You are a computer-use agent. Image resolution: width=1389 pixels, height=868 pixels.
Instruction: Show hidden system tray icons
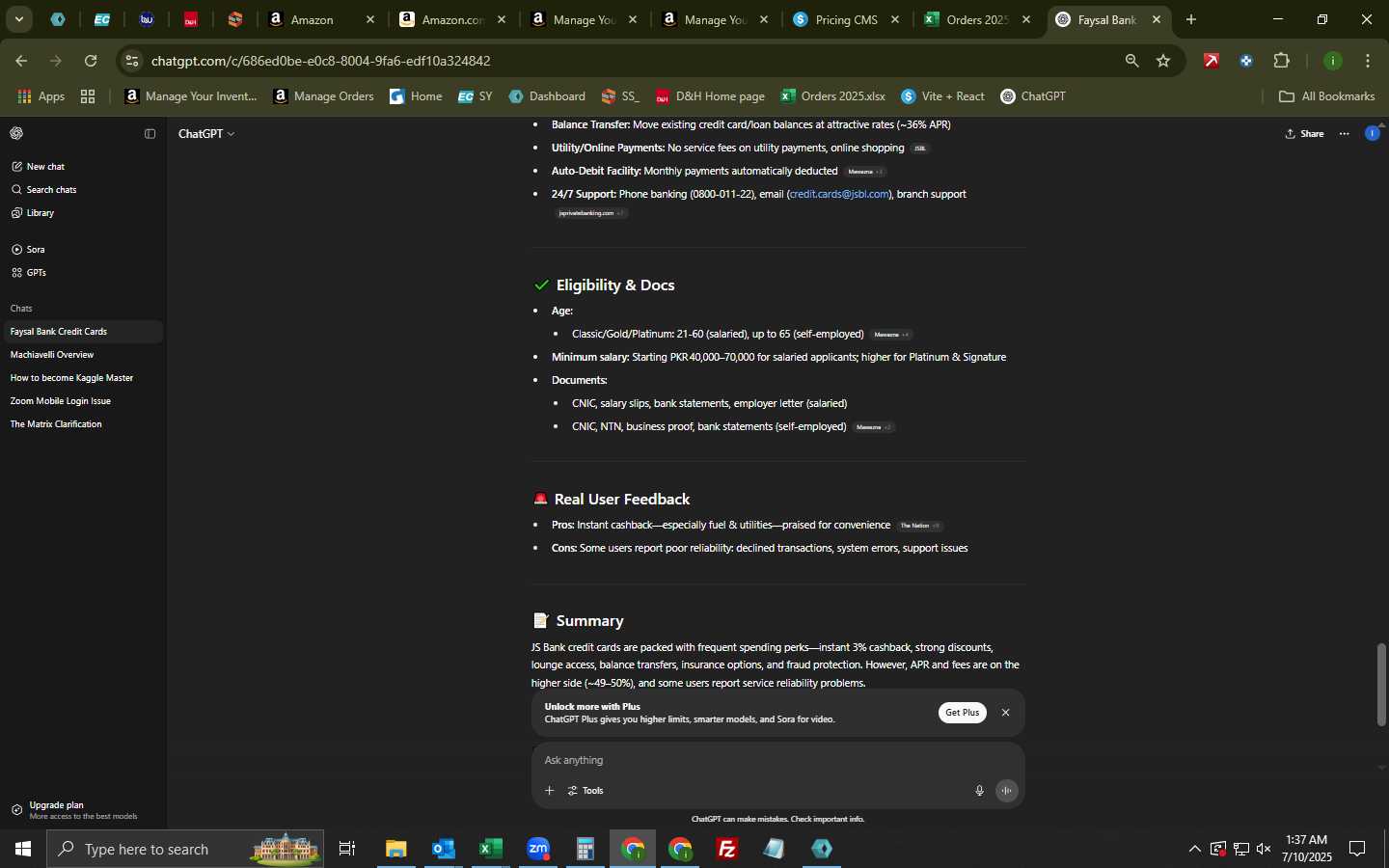(1194, 849)
